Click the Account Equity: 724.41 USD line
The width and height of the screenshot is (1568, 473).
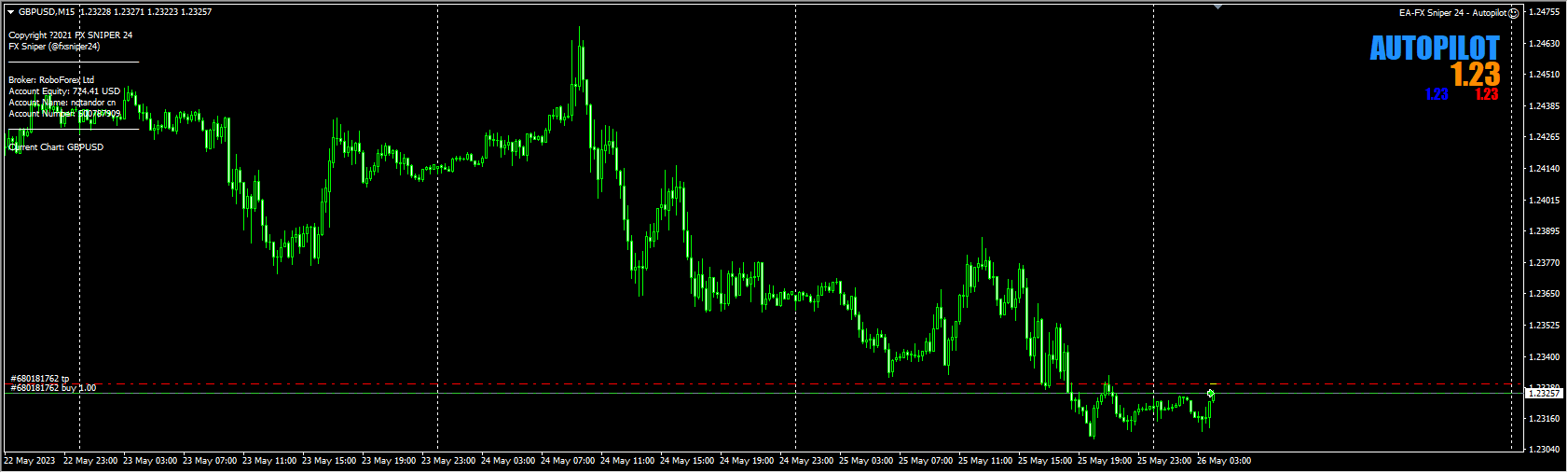64,91
